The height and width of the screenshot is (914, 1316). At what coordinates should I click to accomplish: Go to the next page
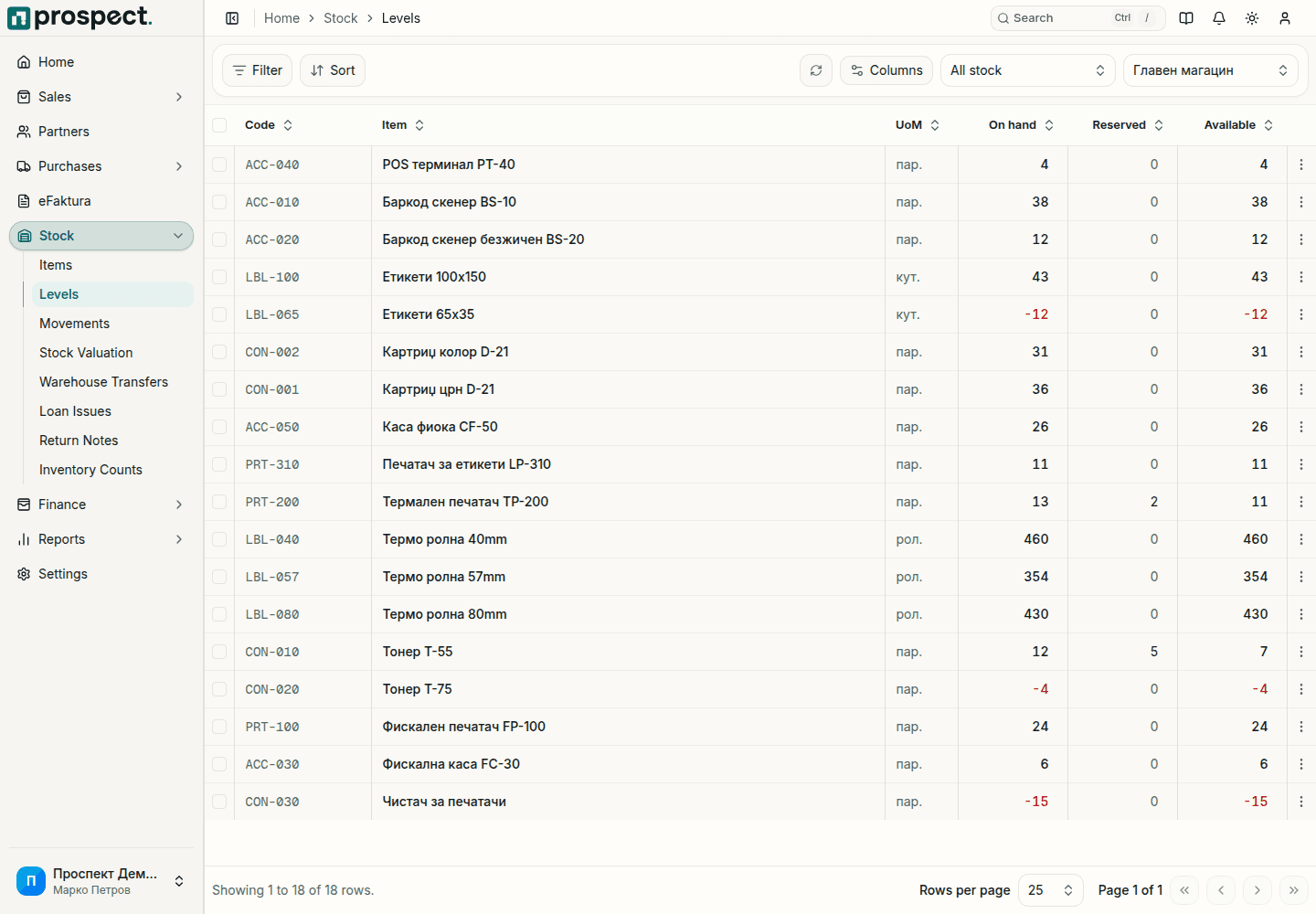point(1258,890)
